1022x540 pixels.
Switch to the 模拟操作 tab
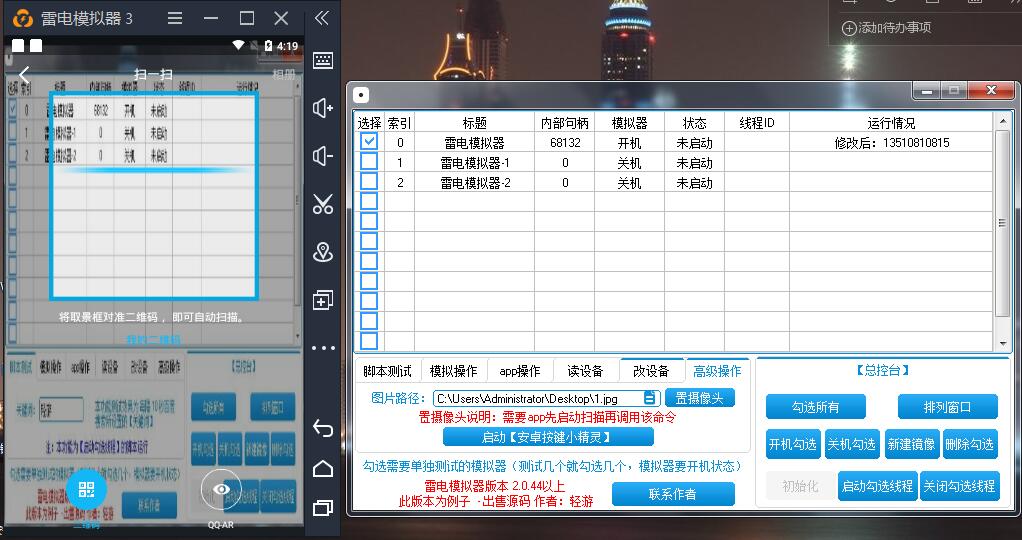coord(454,371)
